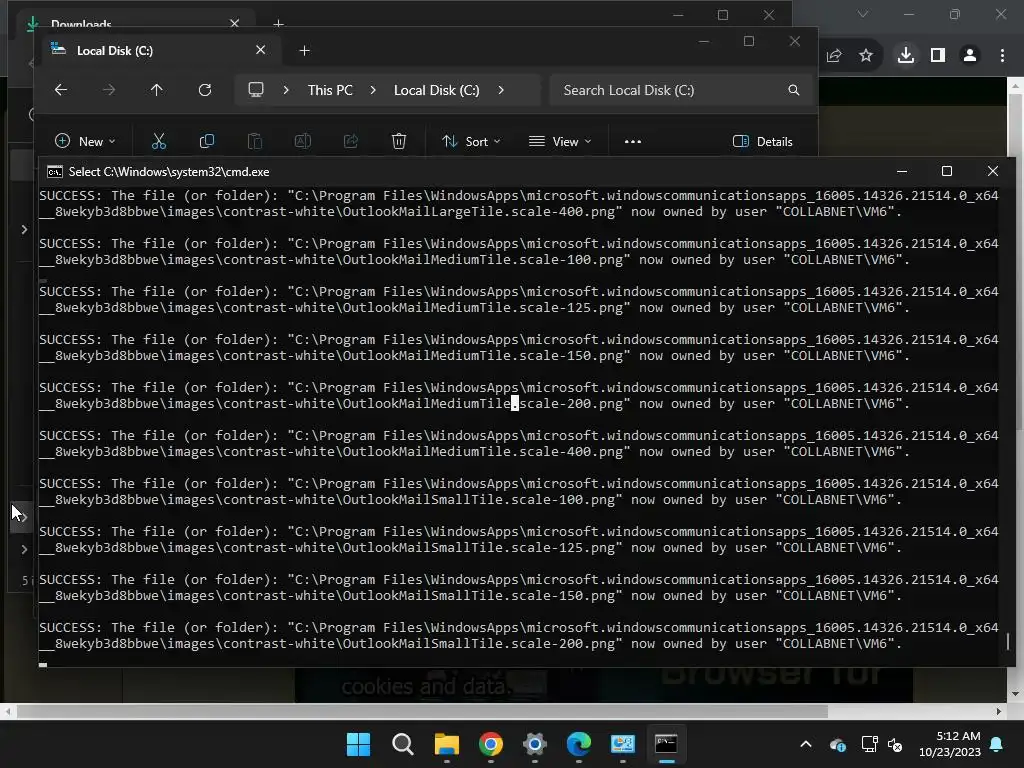
Task: Click the Paste icon in Explorer toolbar
Action: [255, 141]
